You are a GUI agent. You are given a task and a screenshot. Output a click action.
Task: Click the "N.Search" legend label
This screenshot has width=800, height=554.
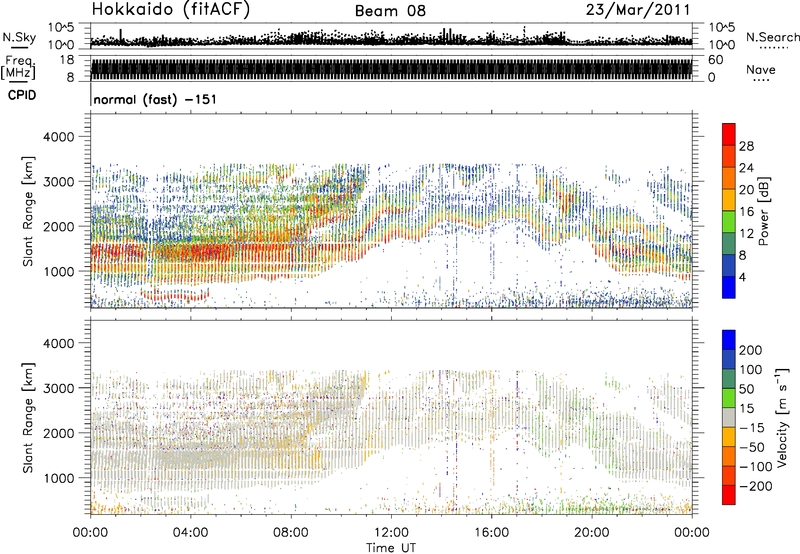(772, 37)
